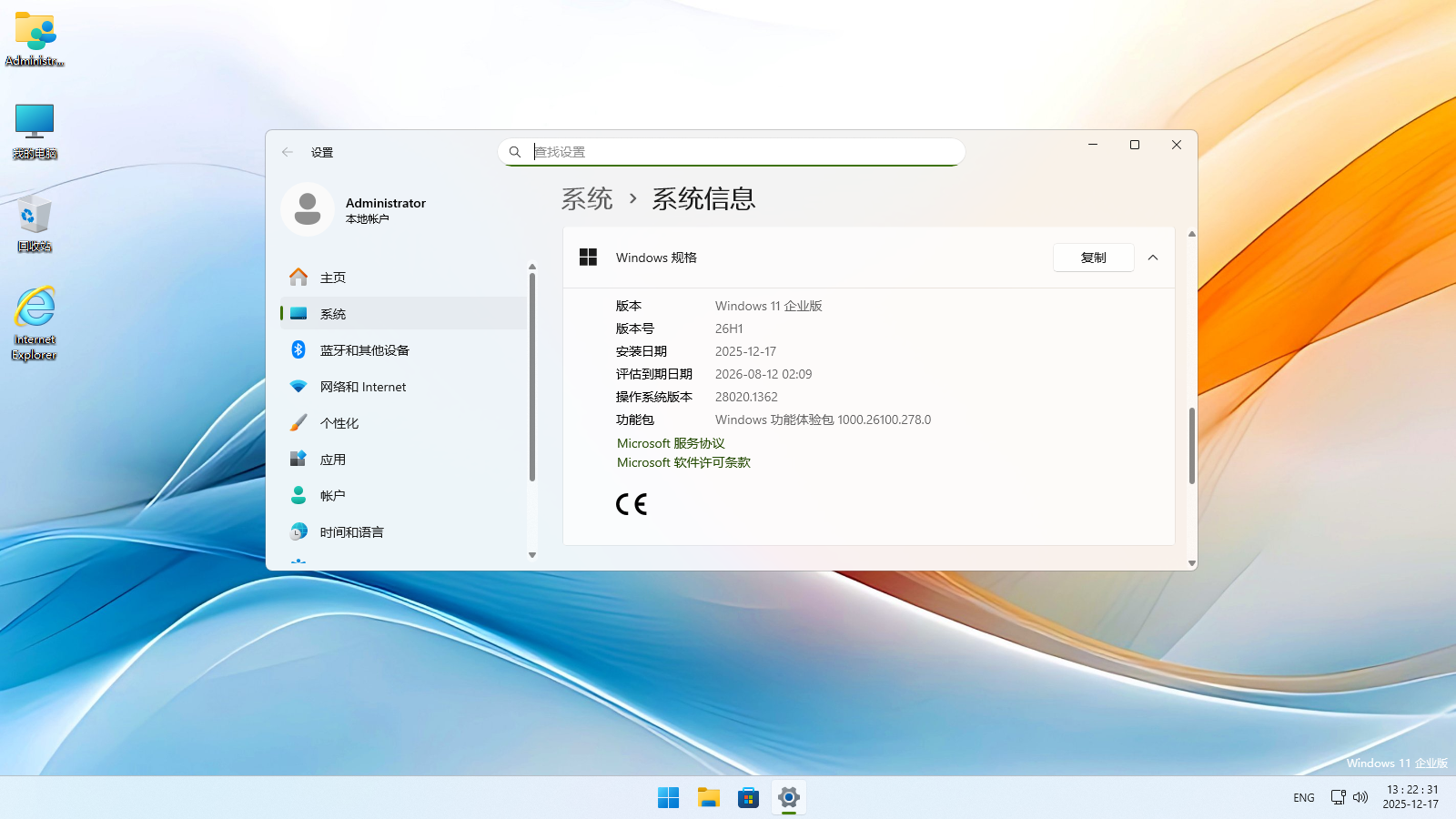Click the version value 26H1
Screen dimensions: 1456x819
click(729, 329)
